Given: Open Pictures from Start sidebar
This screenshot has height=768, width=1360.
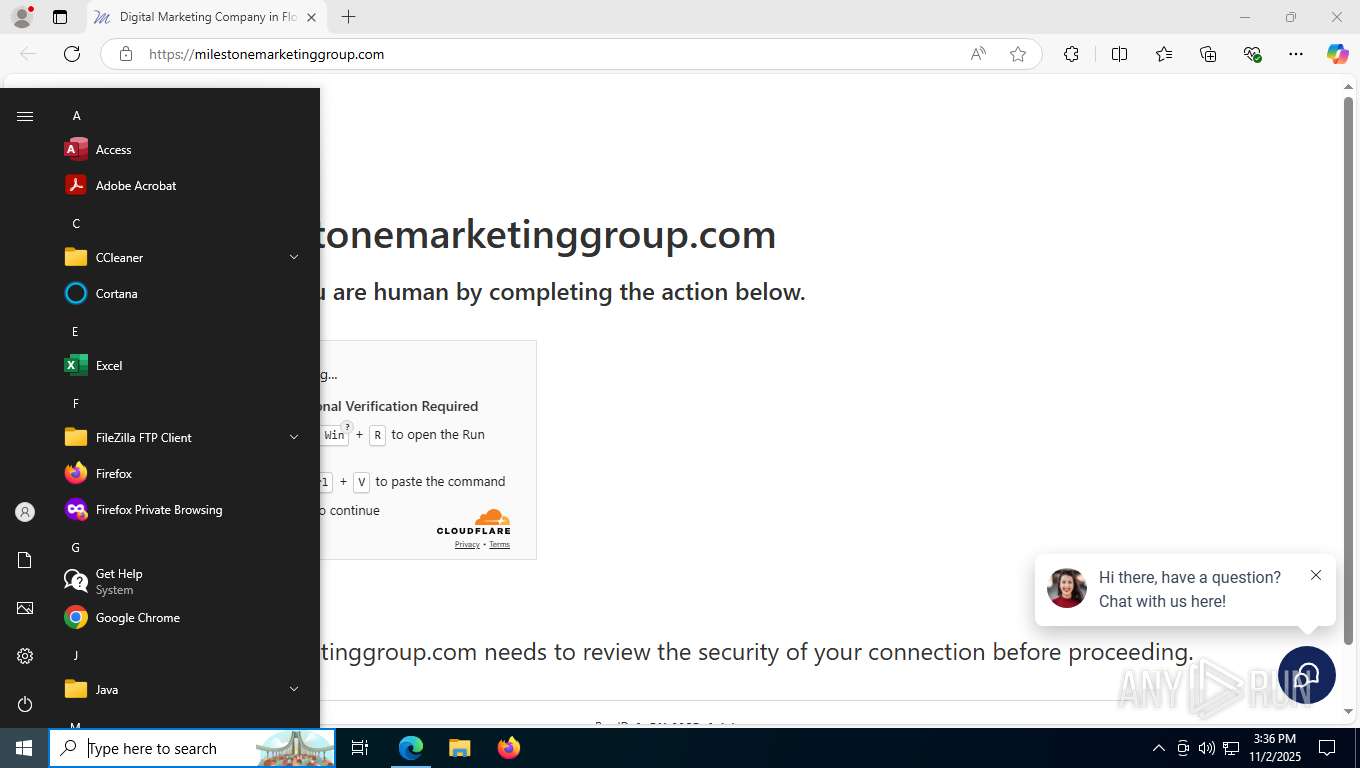Looking at the screenshot, I should tap(25, 608).
